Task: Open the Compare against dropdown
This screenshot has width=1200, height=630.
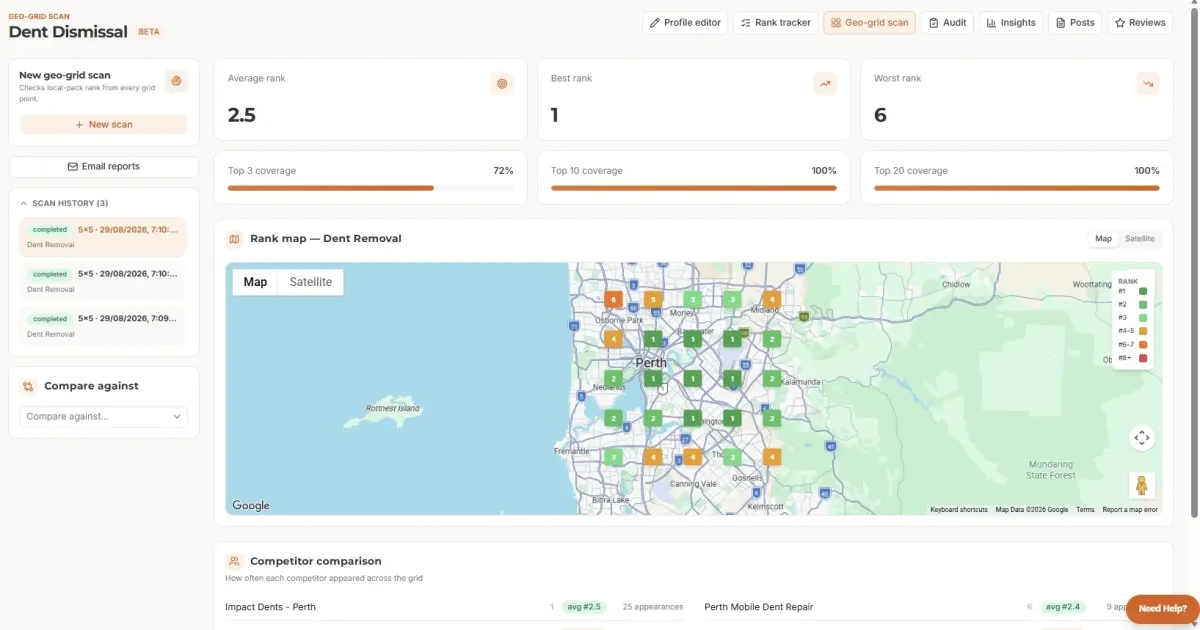Action: point(103,417)
